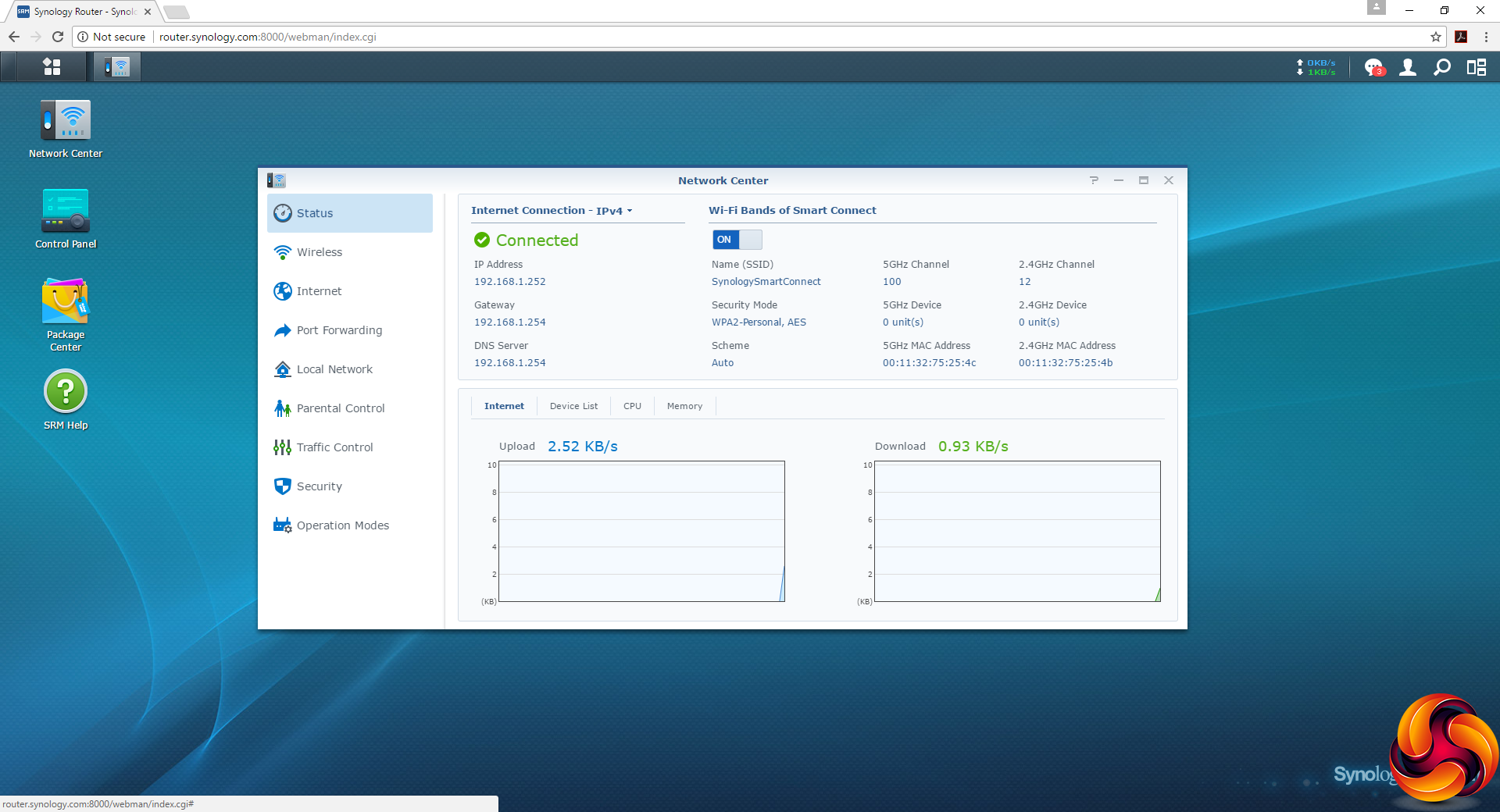This screenshot has width=1500, height=812.
Task: Switch to the CPU tab
Action: 632,405
